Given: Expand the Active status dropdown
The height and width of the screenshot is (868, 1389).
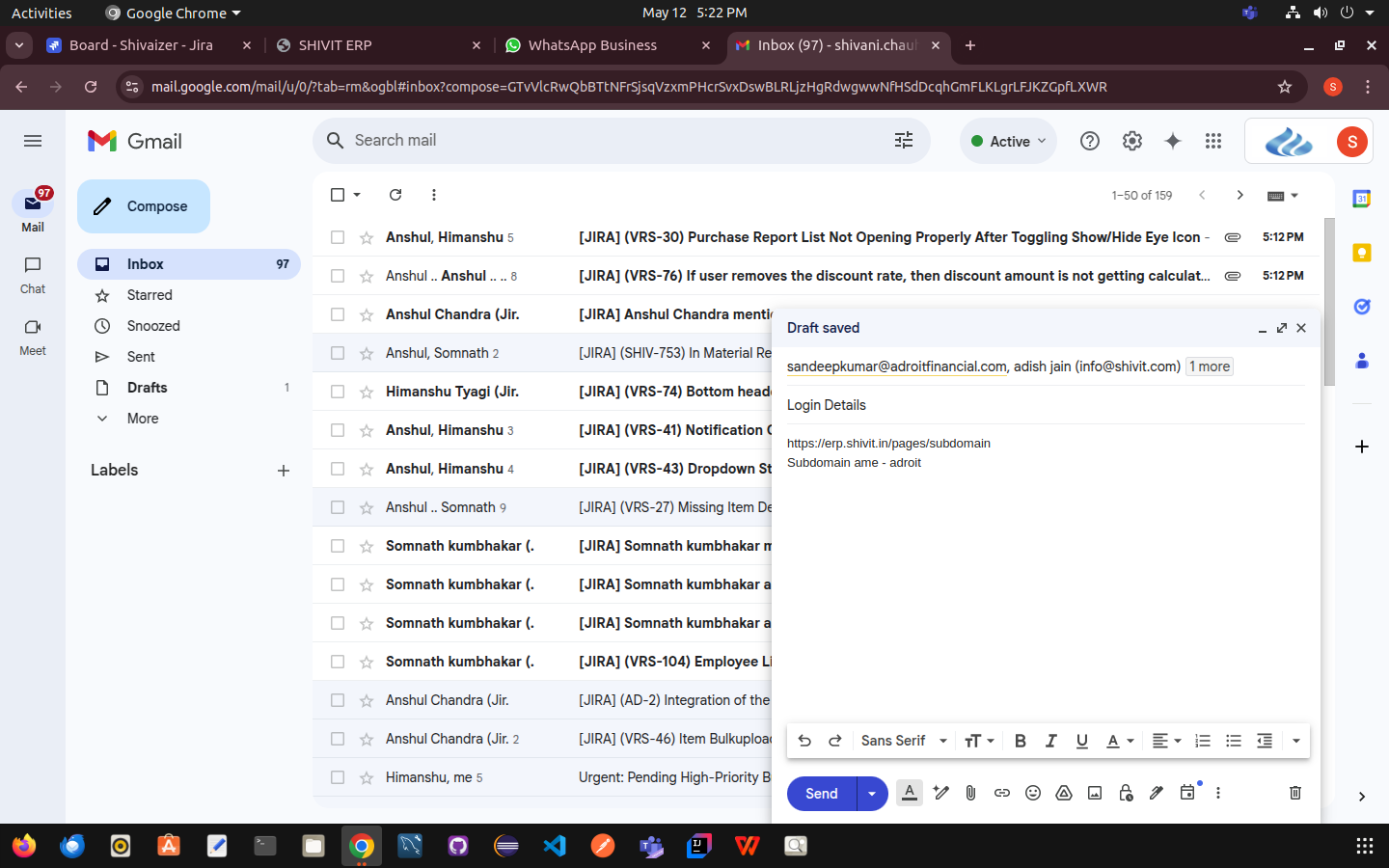Looking at the screenshot, I should click(1009, 141).
